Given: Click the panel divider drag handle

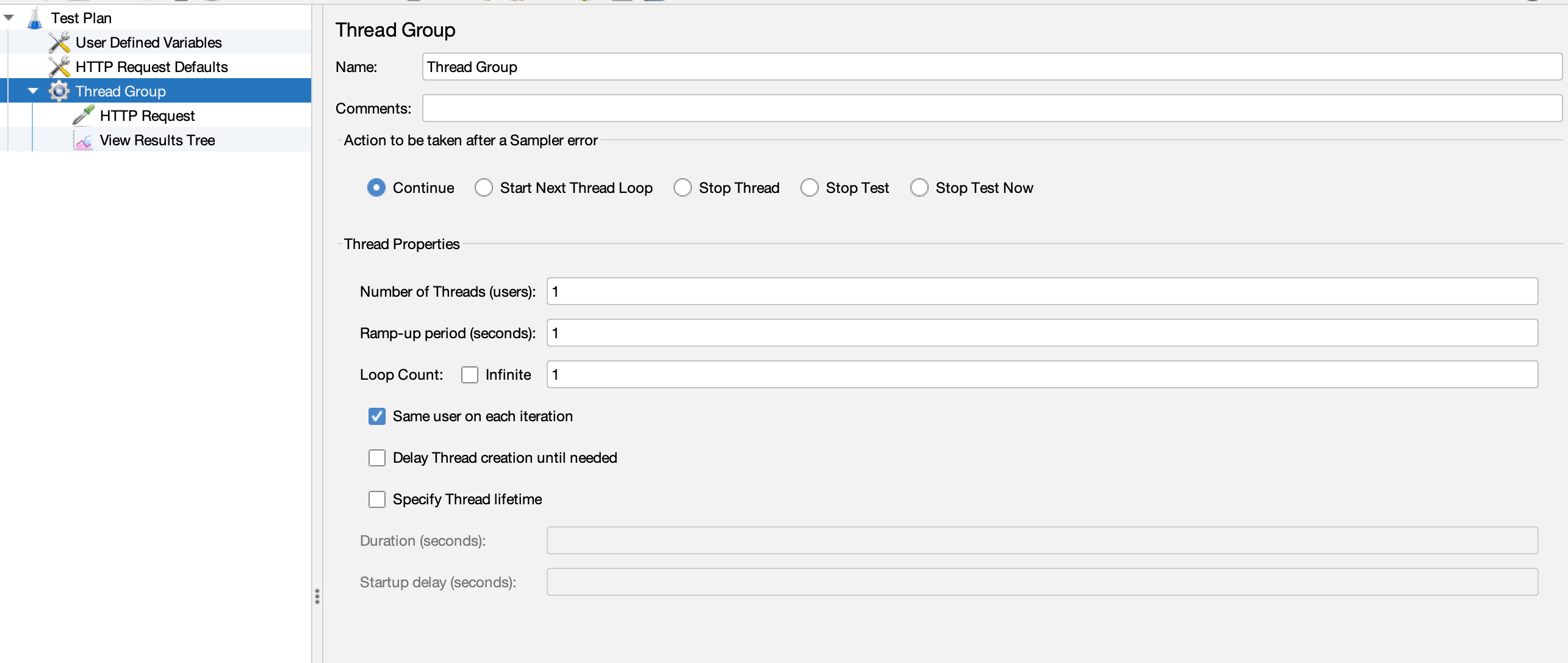Looking at the screenshot, I should click(x=317, y=596).
